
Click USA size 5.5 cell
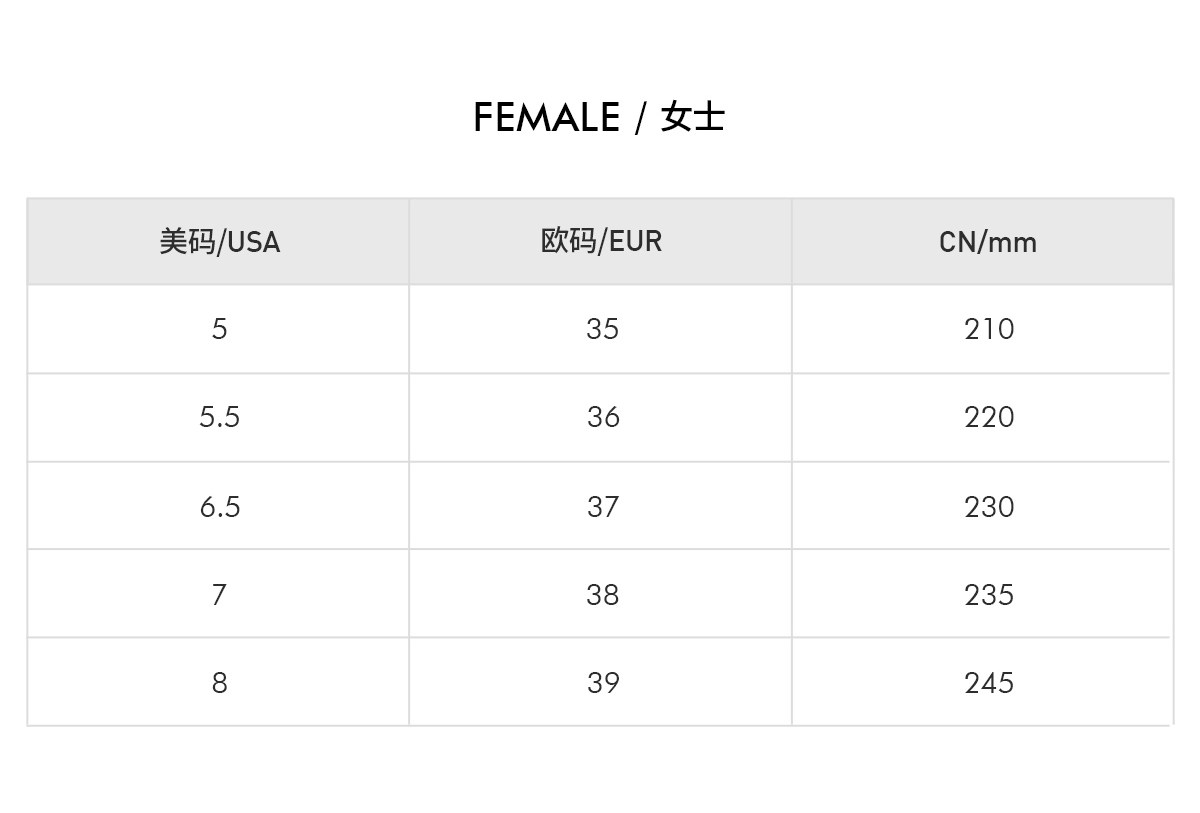219,417
